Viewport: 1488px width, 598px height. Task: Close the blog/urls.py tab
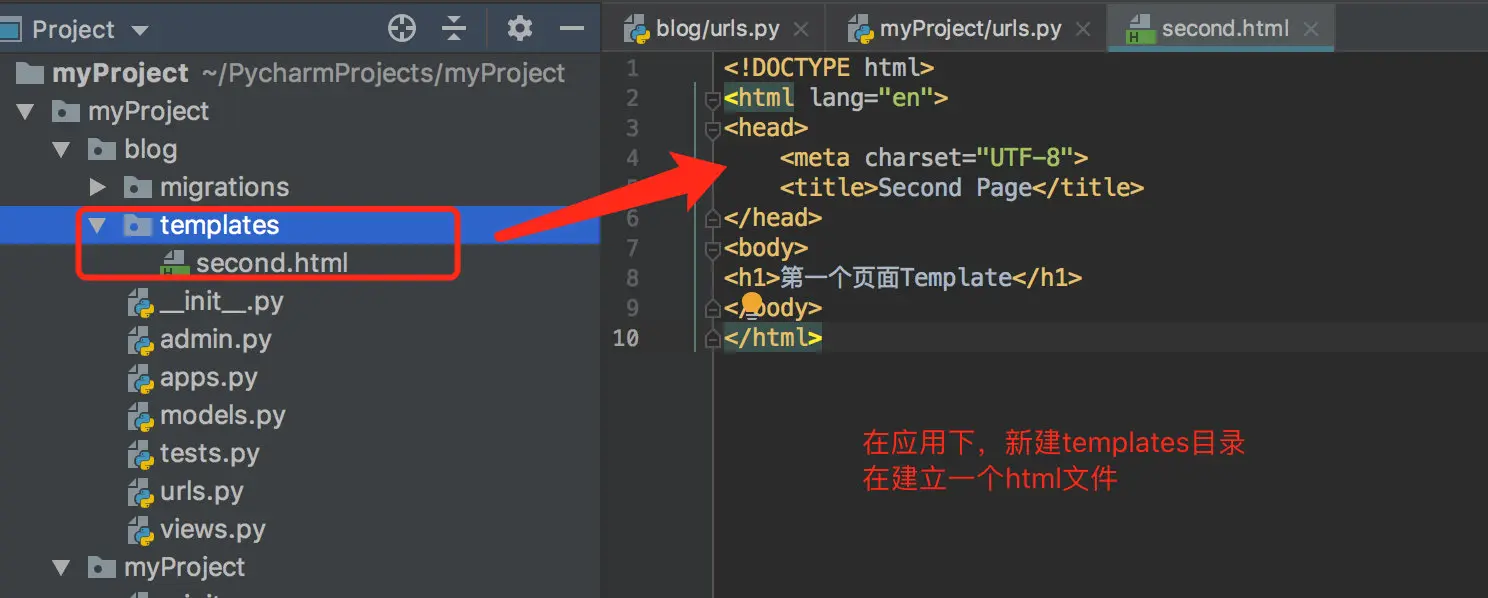tap(799, 30)
